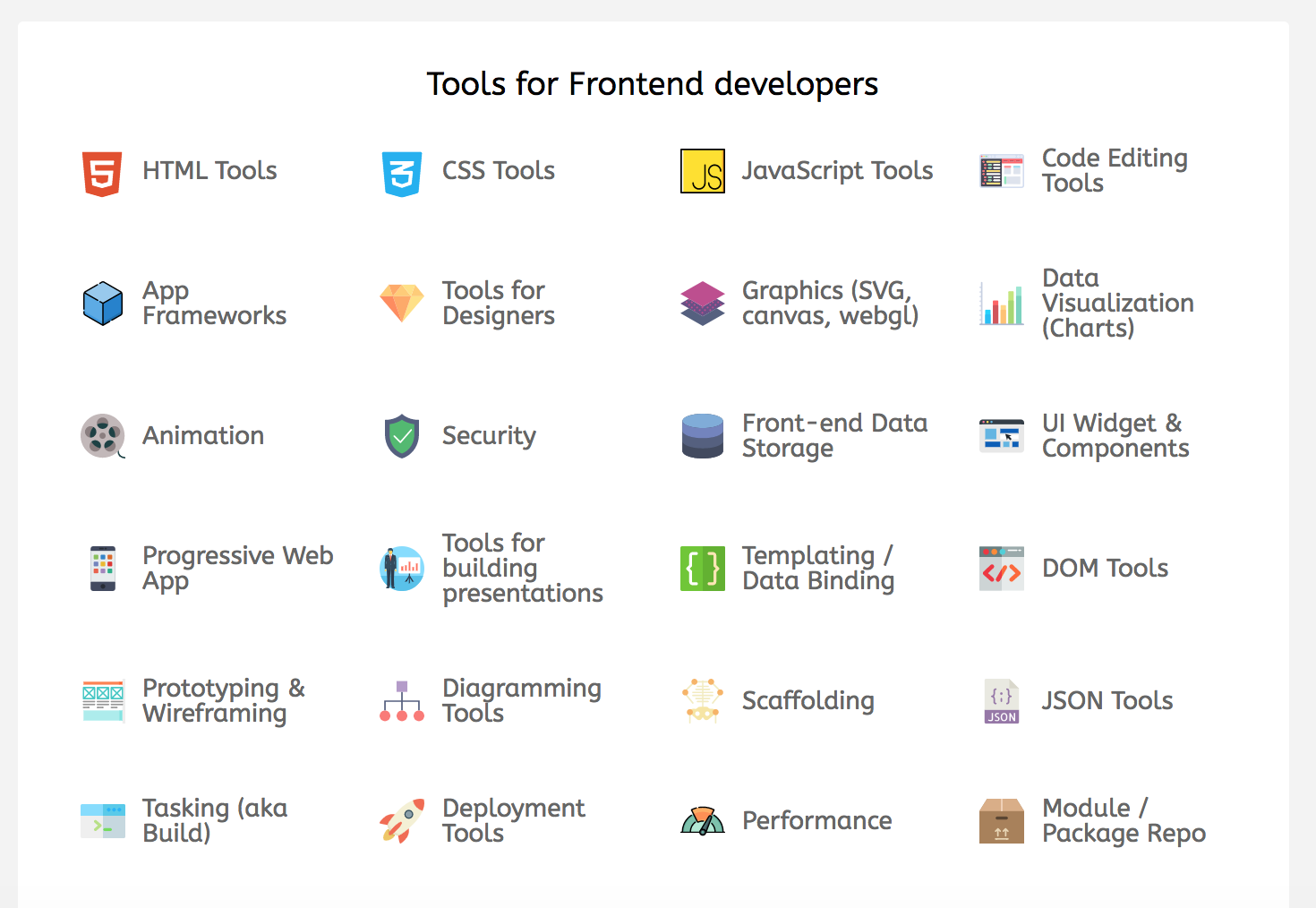Click the layered Graphics stack icon

[x=703, y=304]
